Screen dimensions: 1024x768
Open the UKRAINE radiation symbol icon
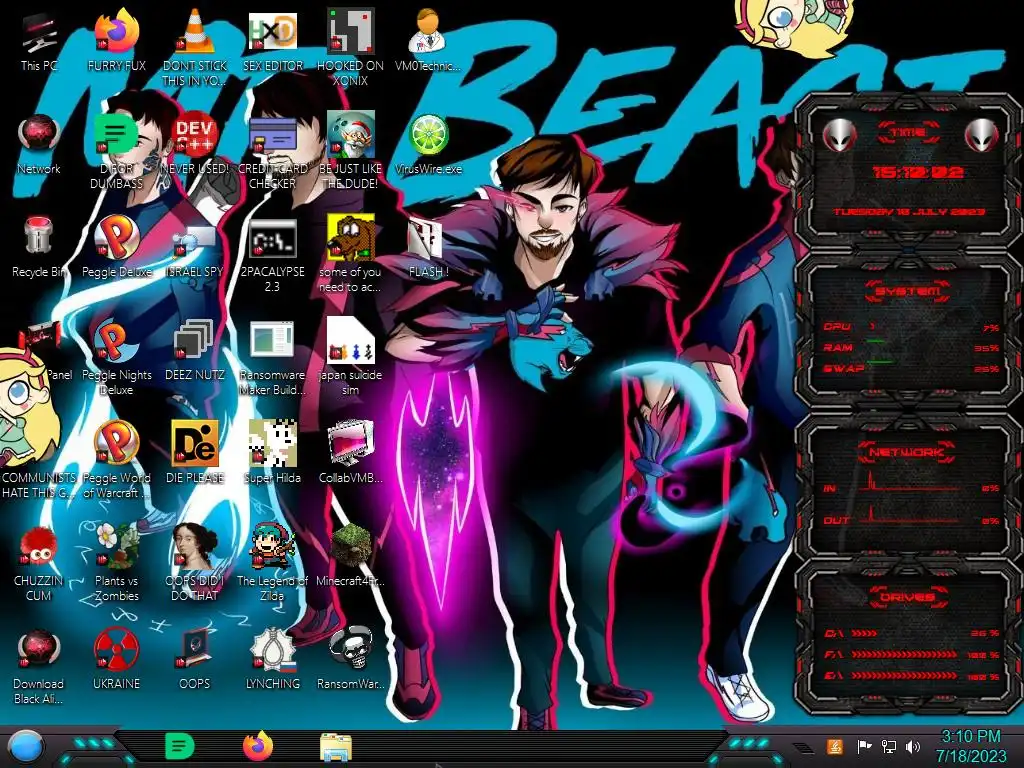coord(116,658)
